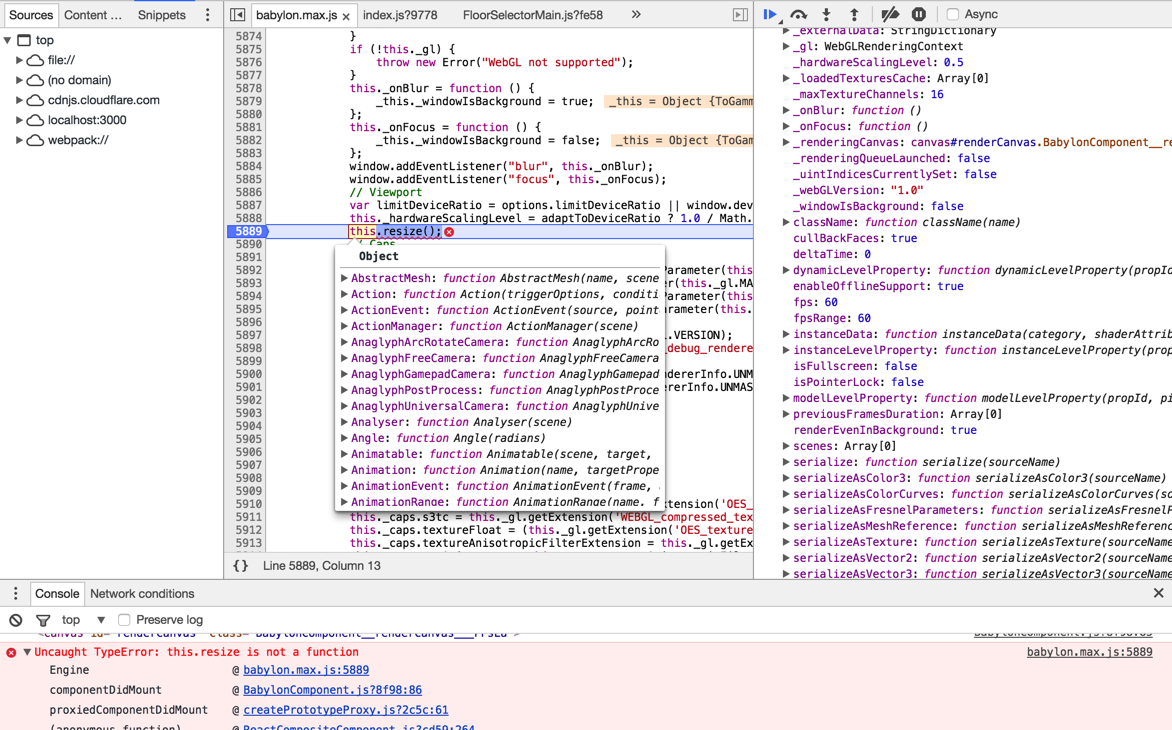Expand the _gl WebGLRenderingContext property

click(x=786, y=46)
